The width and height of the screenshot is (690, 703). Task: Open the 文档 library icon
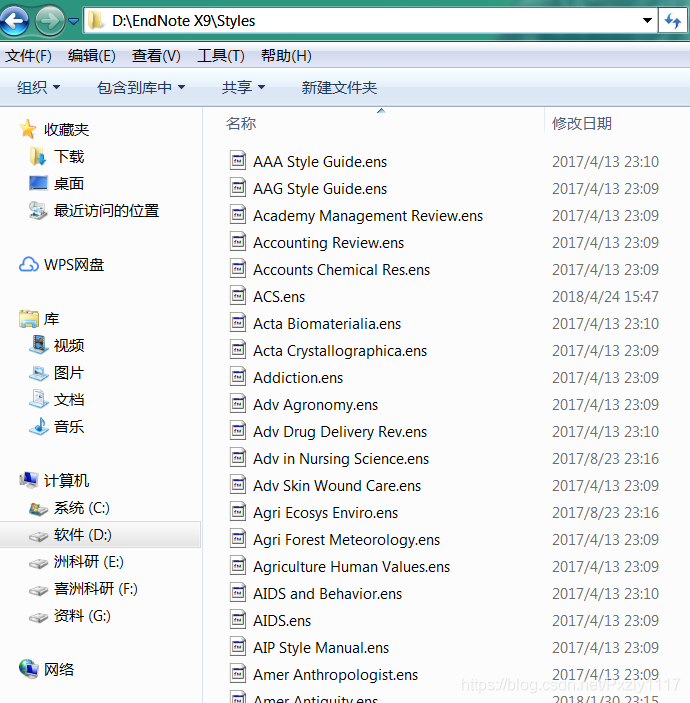pos(39,399)
